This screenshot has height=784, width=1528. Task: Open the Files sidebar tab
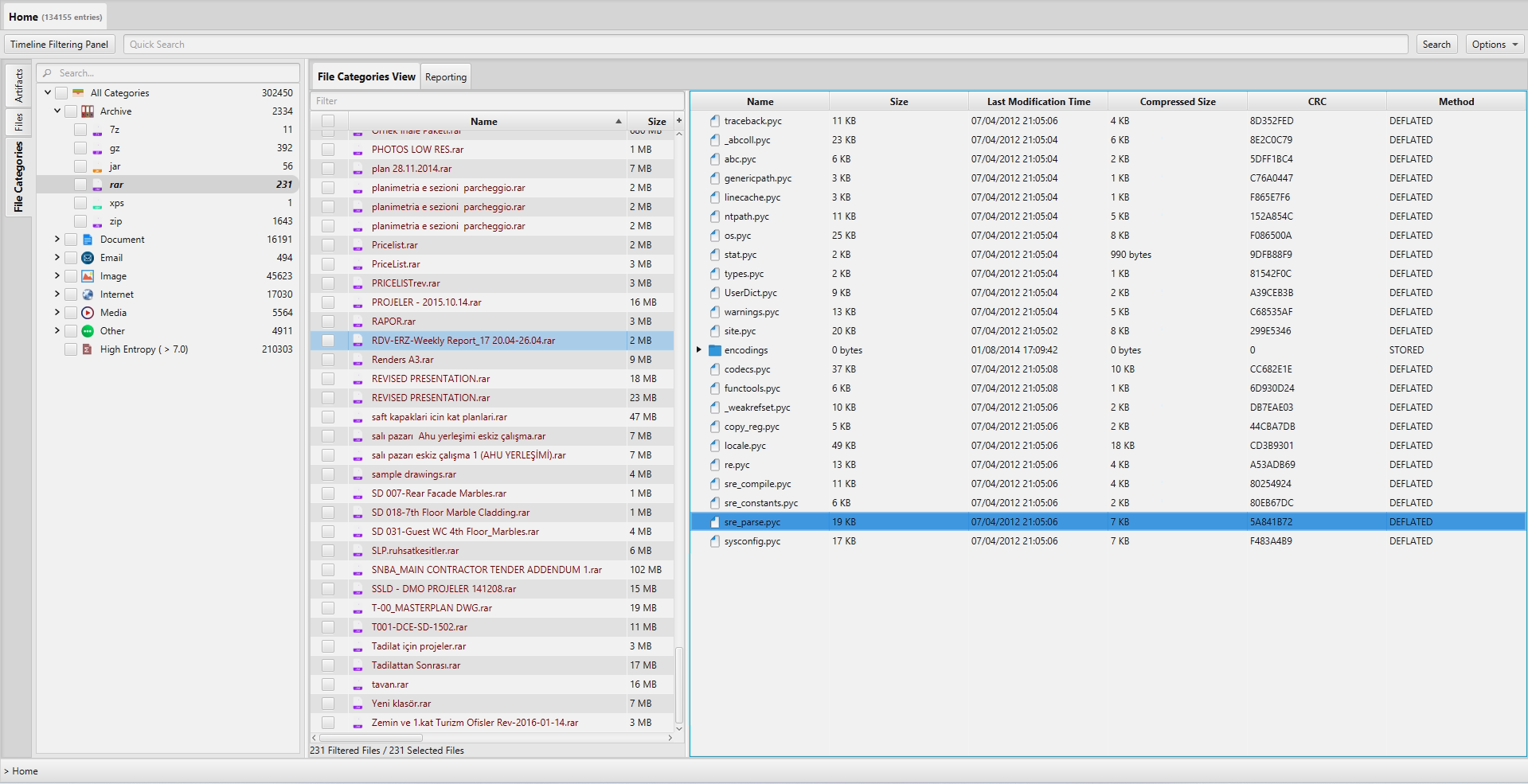tap(18, 123)
